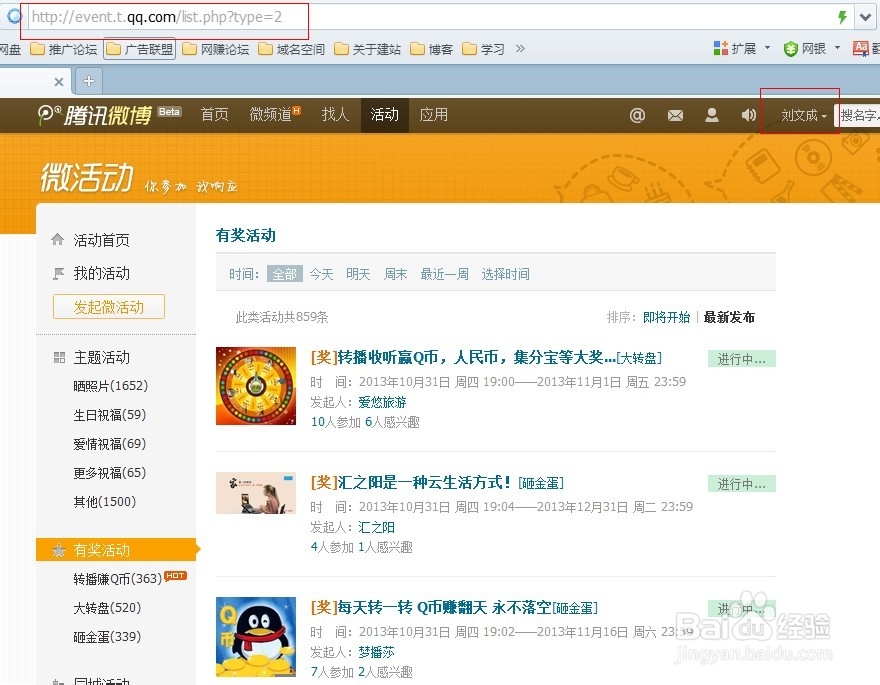This screenshot has width=880, height=685.
Task: Open the 广告联盟 bookmark folder
Action: point(140,49)
